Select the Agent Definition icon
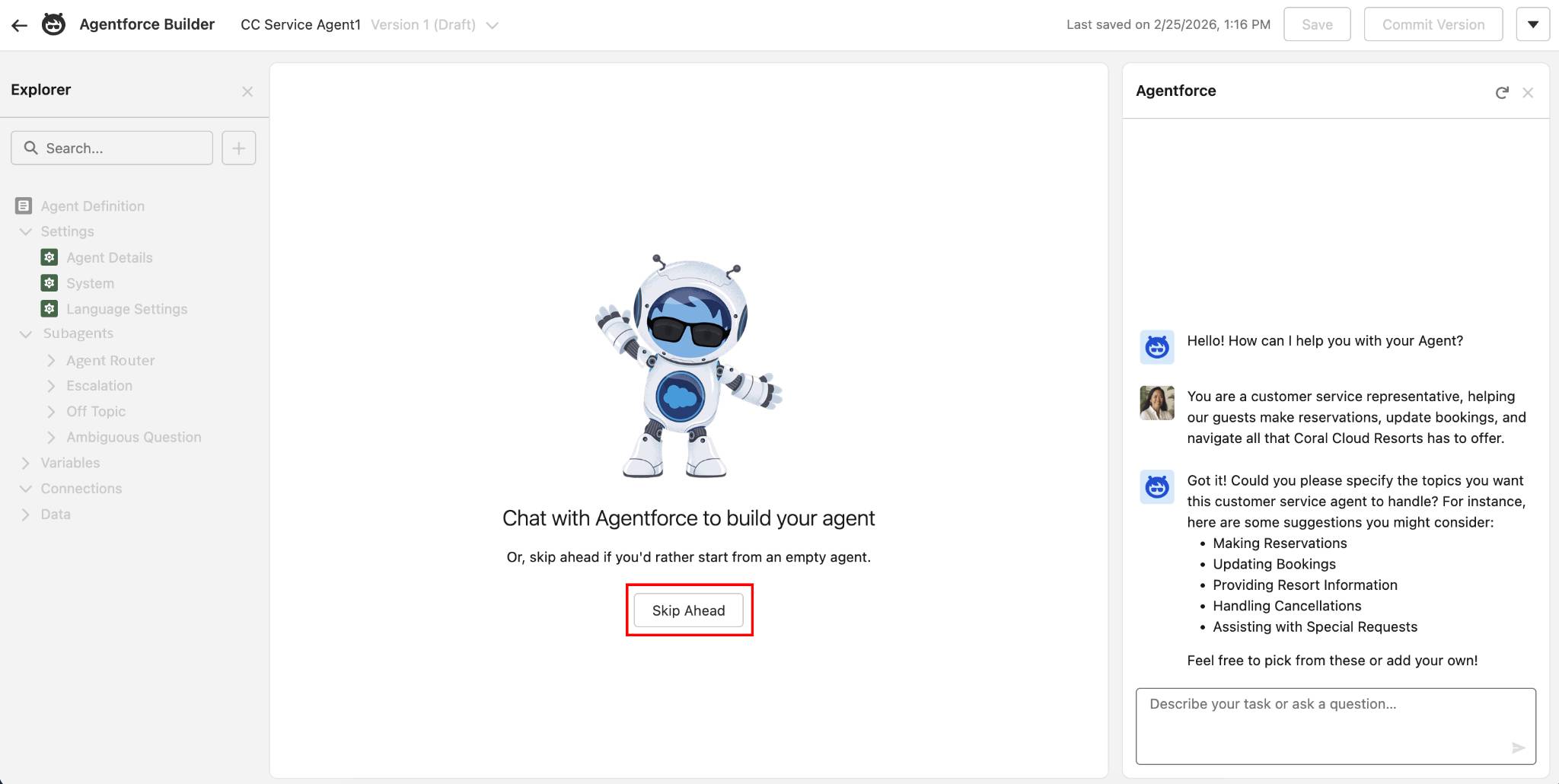The height and width of the screenshot is (784, 1559). click(x=24, y=206)
